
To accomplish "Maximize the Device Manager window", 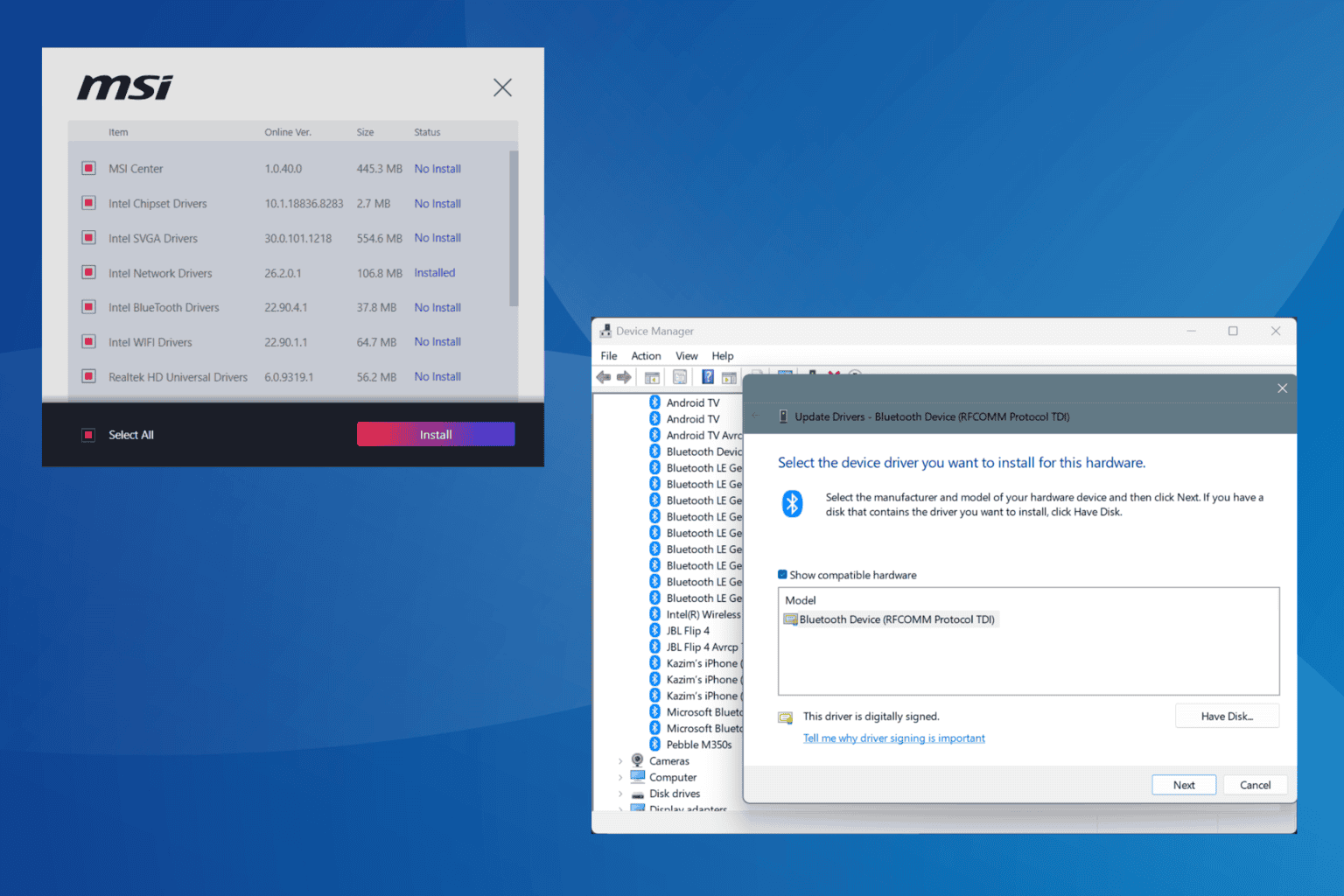I will pyautogui.click(x=1233, y=331).
